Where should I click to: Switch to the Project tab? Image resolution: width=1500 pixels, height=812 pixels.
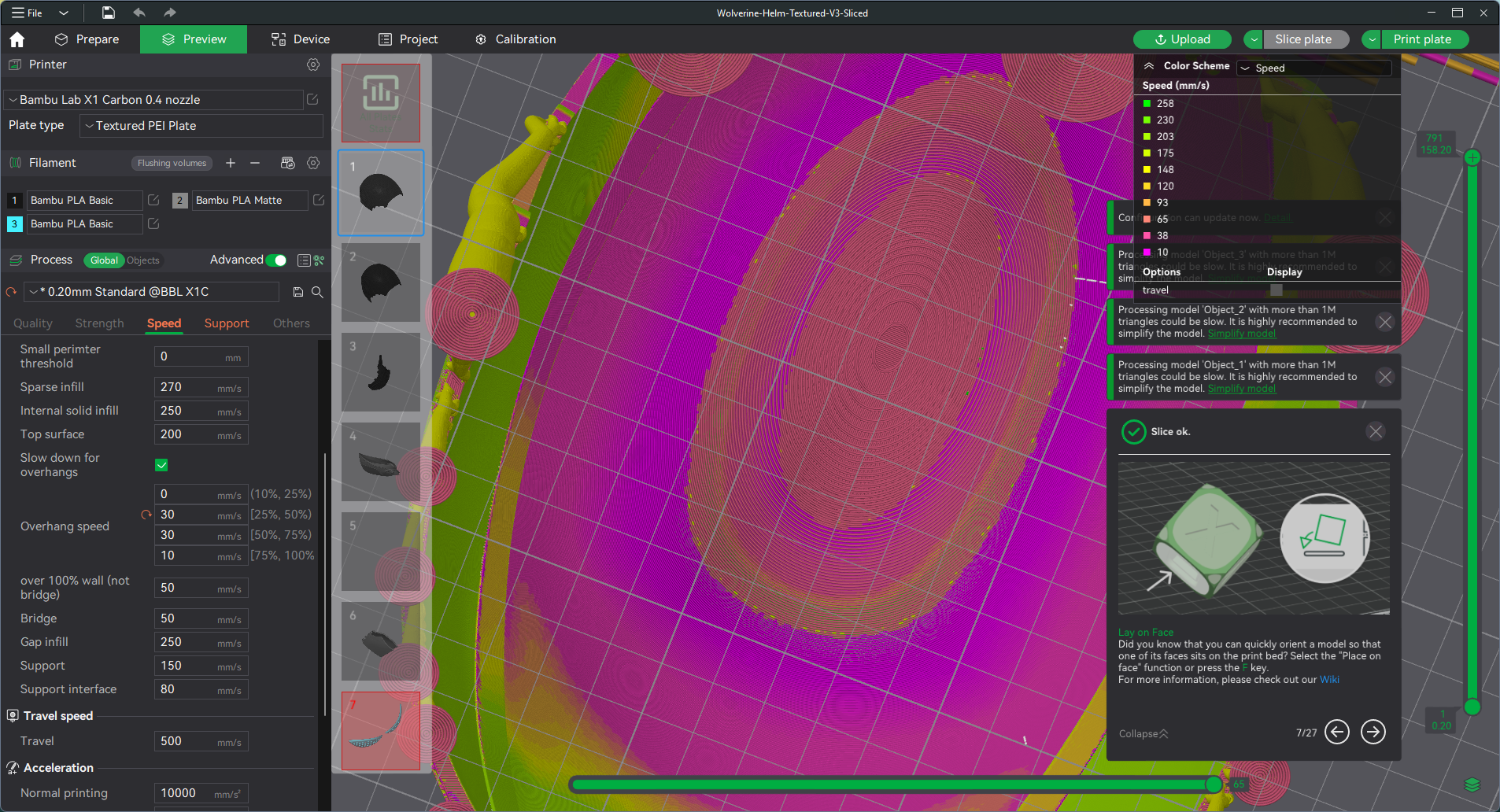click(408, 39)
